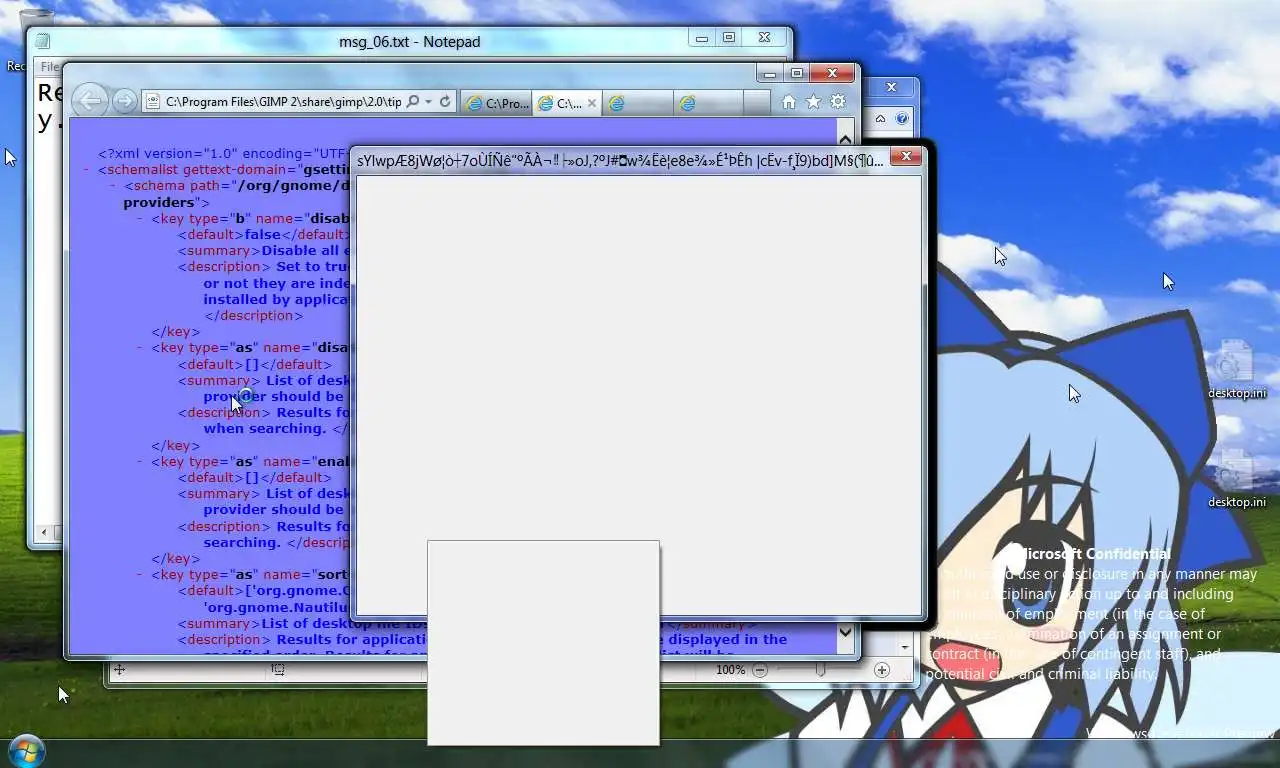The width and height of the screenshot is (1280, 768).
Task: Collapse the schemalist XML node
Action: [87, 170]
